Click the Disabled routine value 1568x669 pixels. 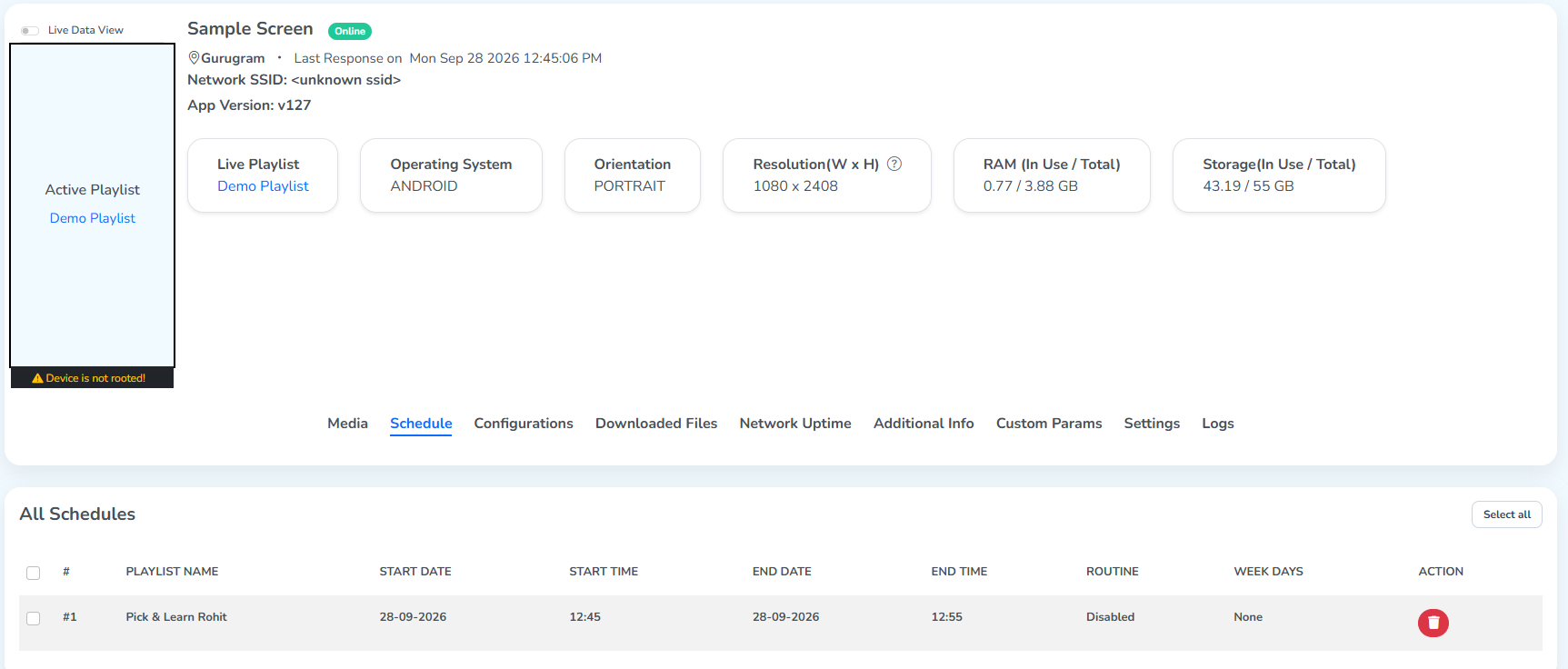point(1110,617)
